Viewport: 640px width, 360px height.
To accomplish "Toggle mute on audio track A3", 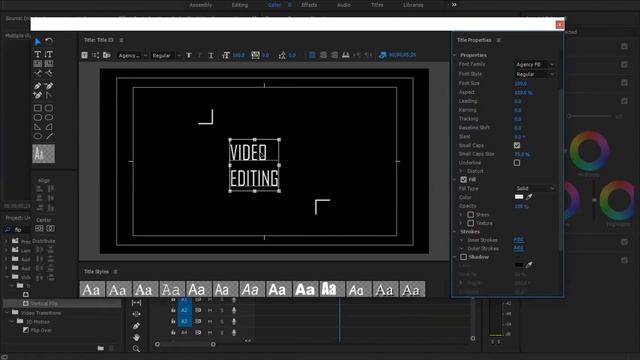I will (210, 322).
